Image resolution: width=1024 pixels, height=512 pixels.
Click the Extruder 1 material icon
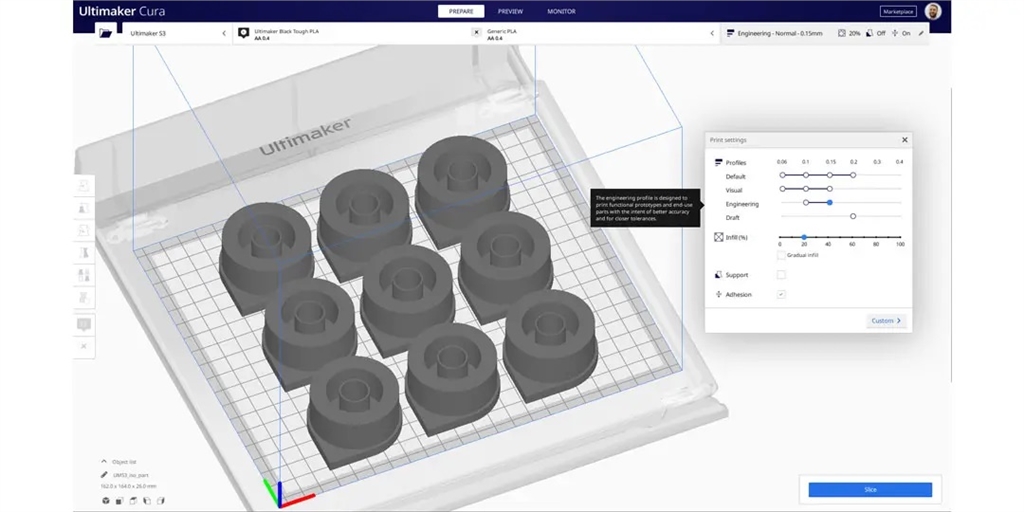click(243, 33)
